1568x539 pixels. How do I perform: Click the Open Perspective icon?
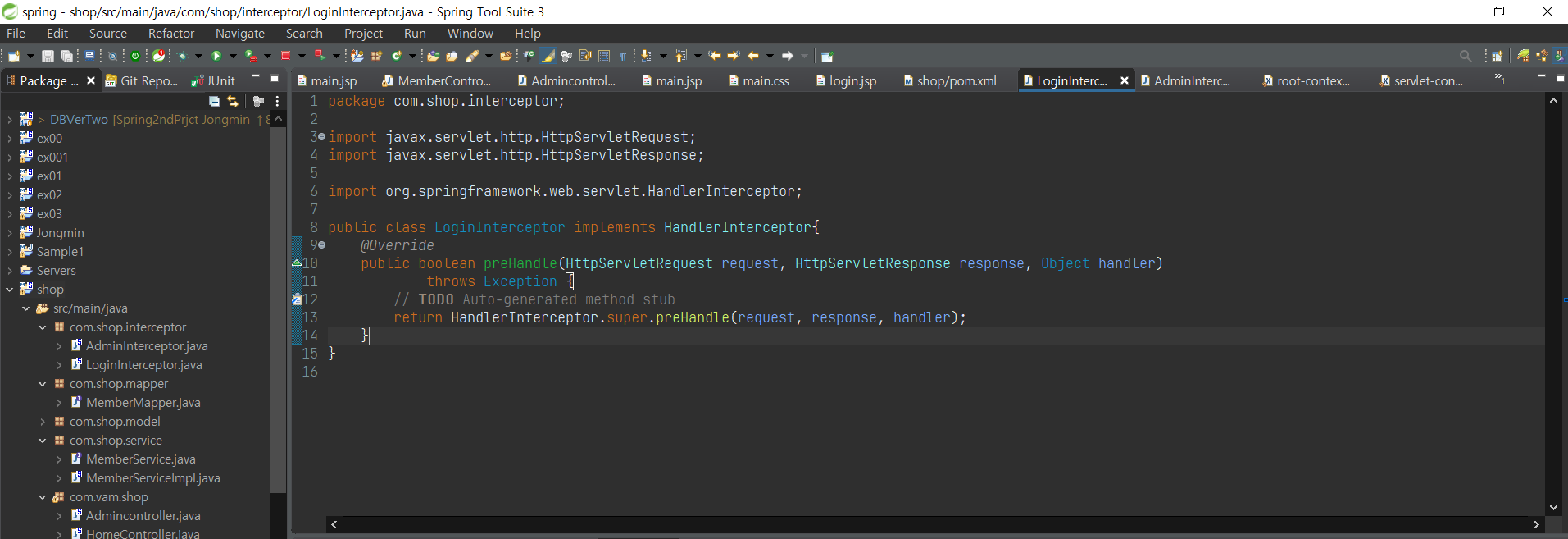1497,56
